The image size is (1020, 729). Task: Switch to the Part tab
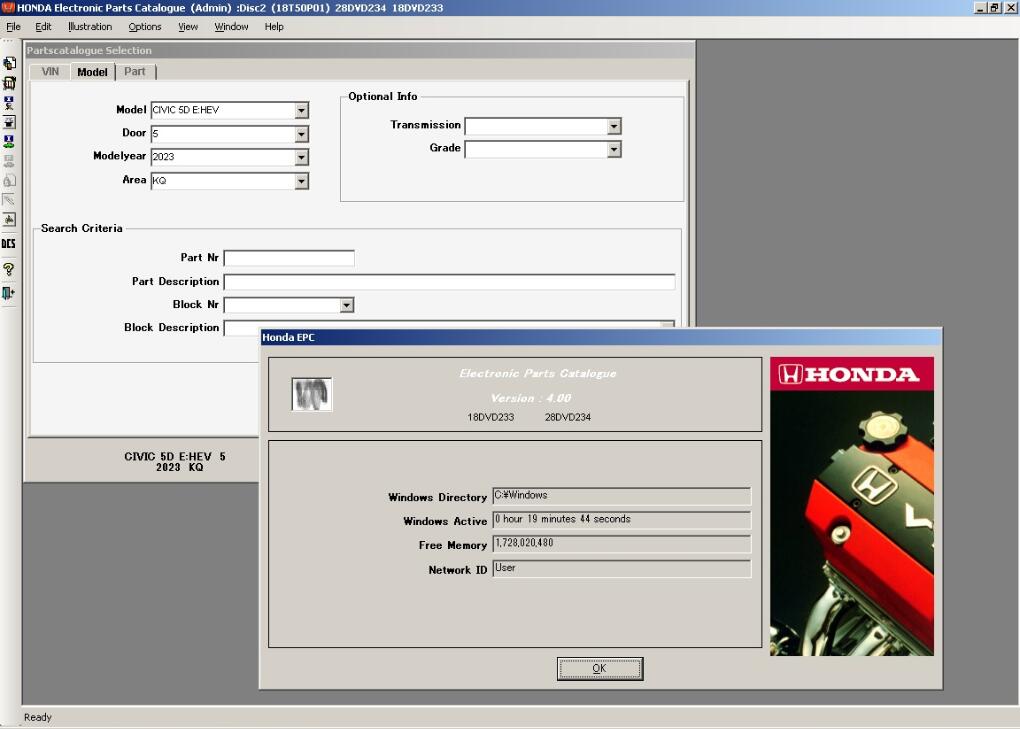click(x=135, y=72)
